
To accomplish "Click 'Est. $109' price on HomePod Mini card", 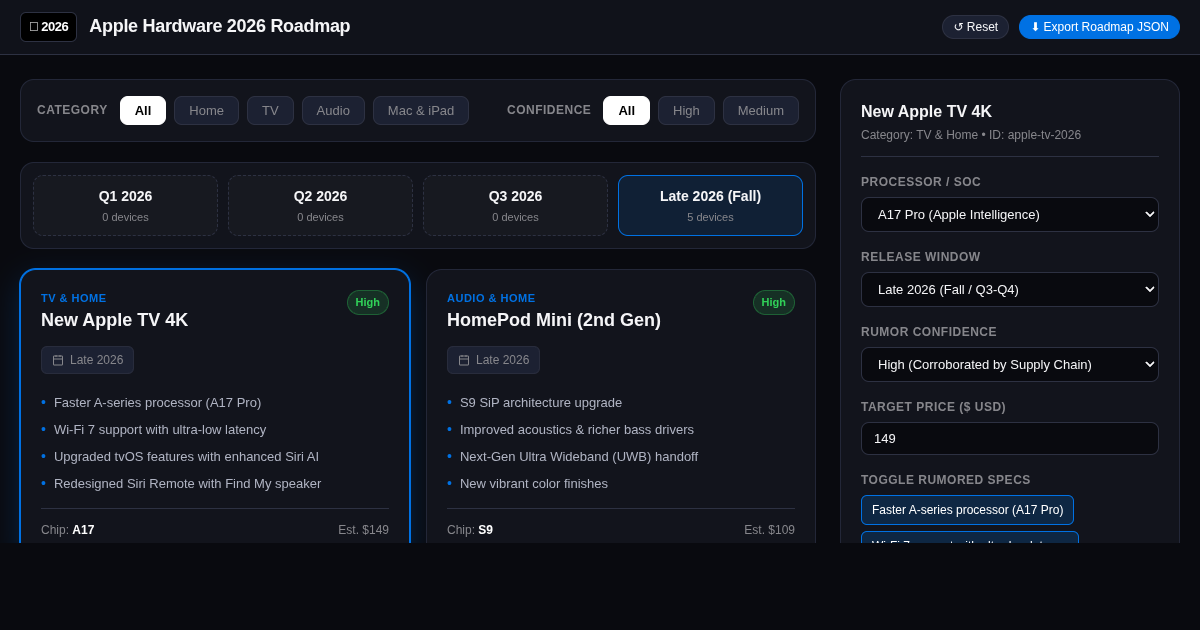I will click(x=769, y=530).
